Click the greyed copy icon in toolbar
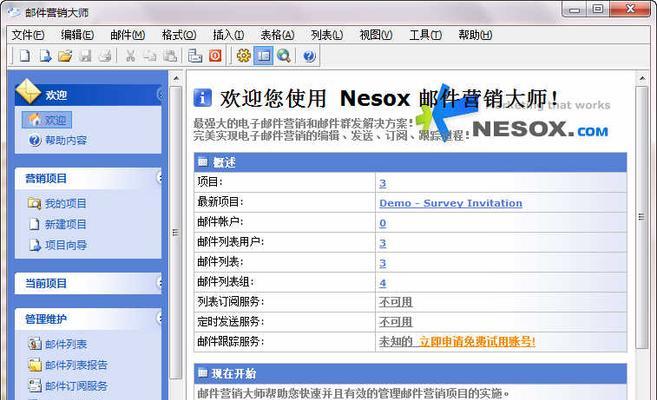657x400 pixels. (x=150, y=56)
